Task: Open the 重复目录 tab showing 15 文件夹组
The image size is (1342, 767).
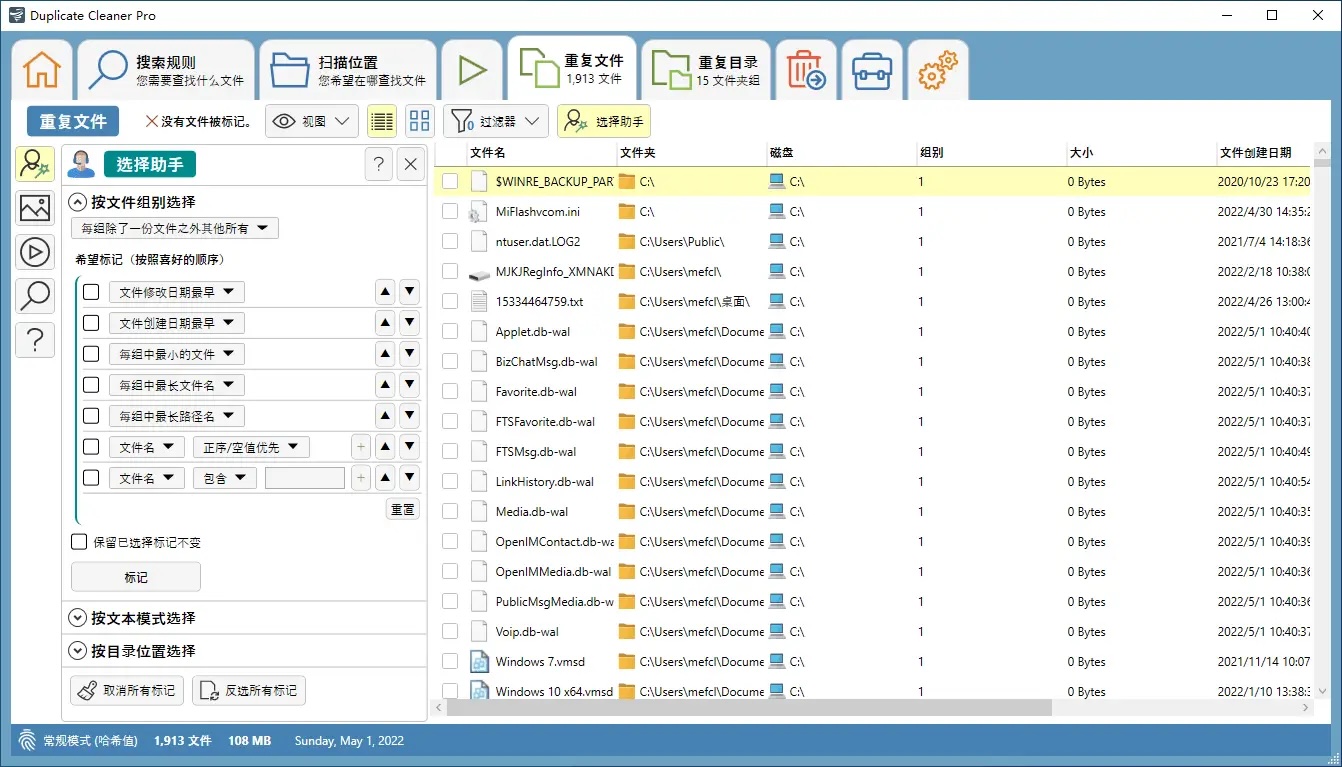Action: pos(707,69)
